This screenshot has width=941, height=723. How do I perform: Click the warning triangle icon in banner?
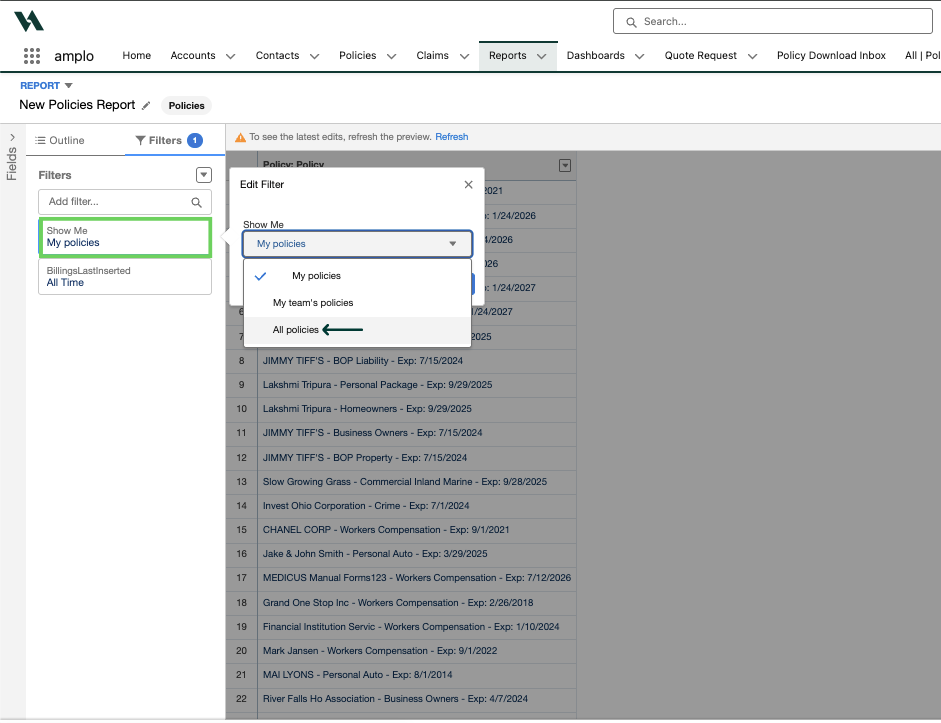coord(240,137)
